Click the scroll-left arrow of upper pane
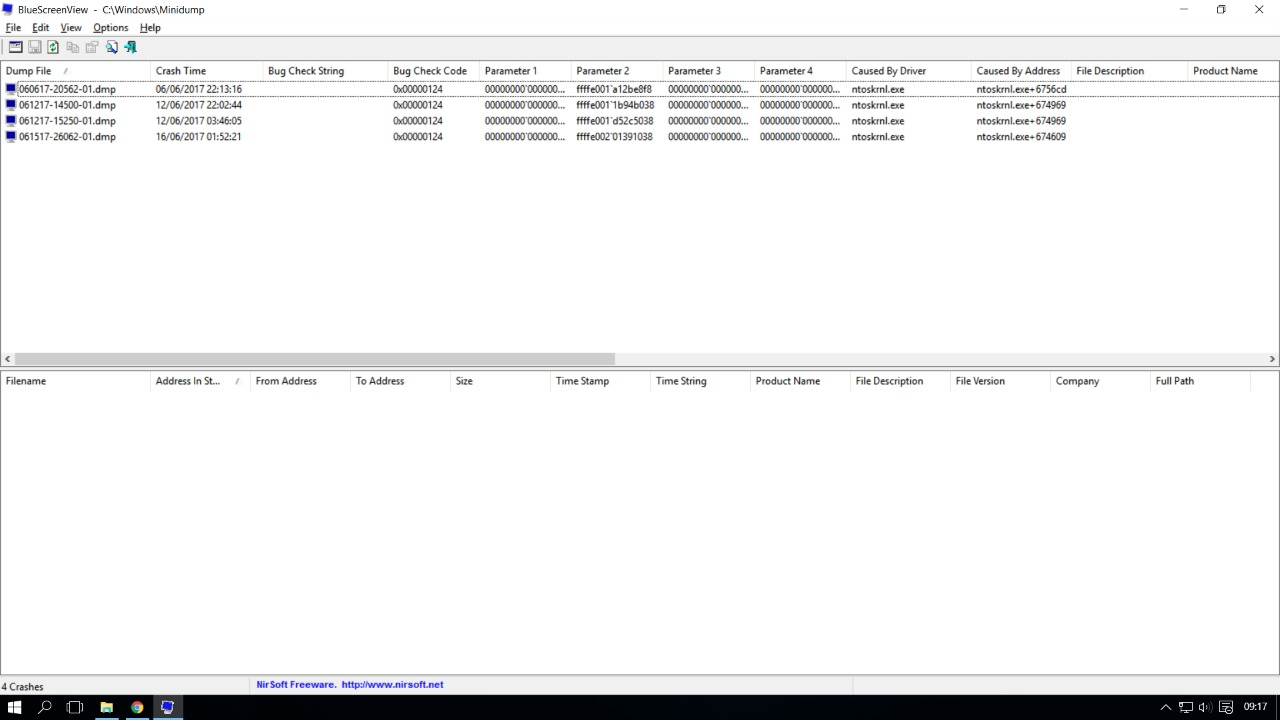 point(8,359)
